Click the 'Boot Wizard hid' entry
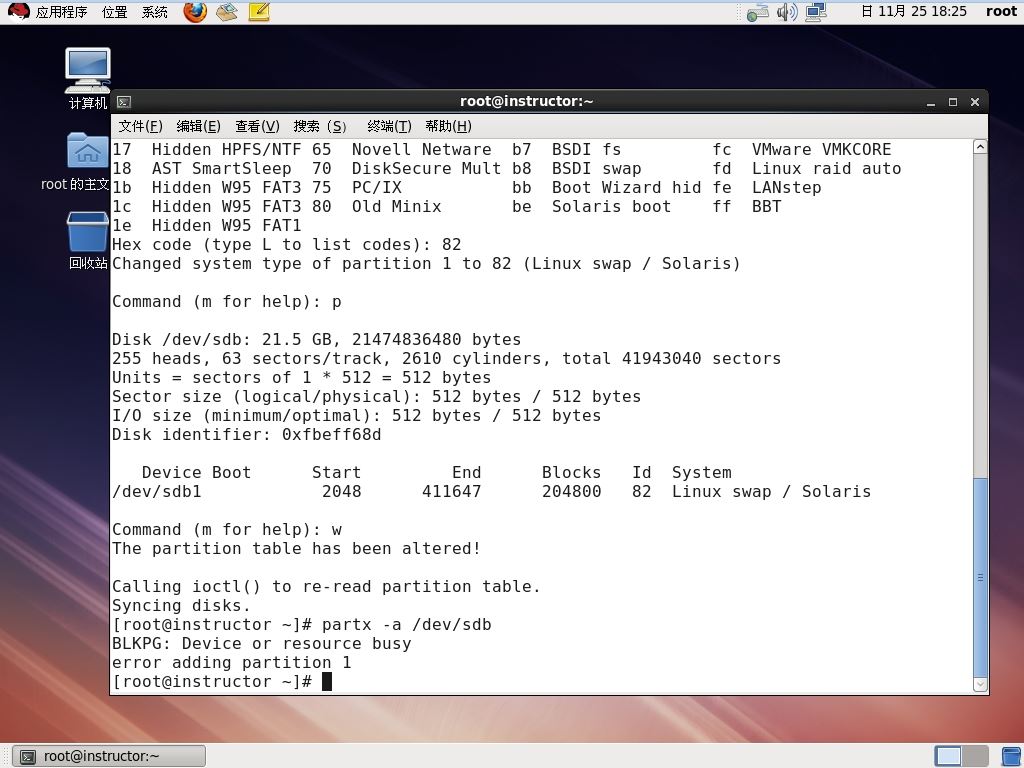1024x768 pixels. [x=626, y=188]
